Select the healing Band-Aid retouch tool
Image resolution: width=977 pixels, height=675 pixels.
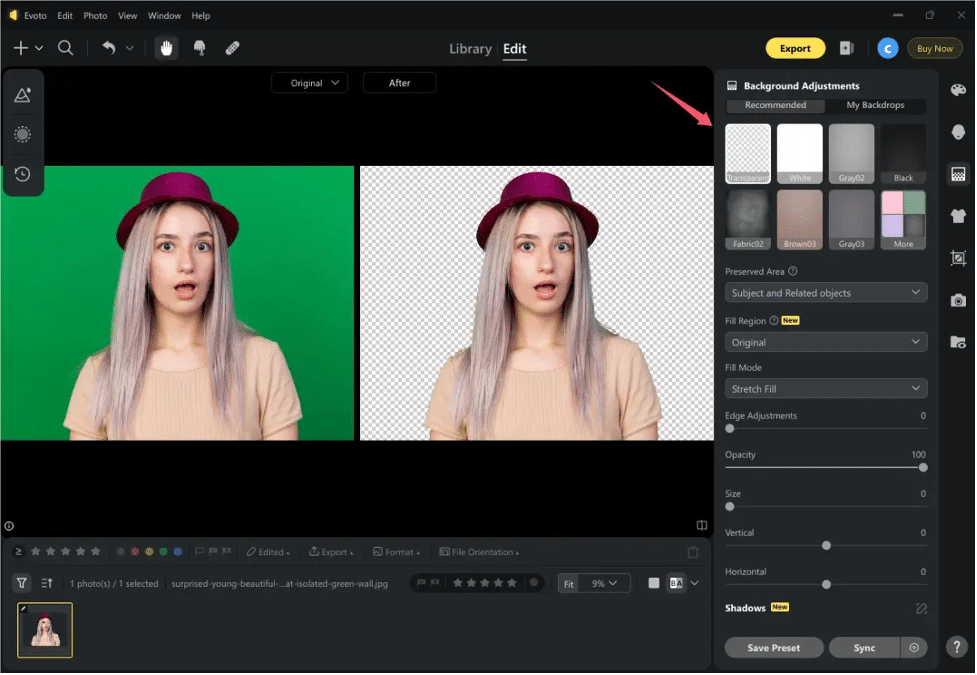pos(233,47)
